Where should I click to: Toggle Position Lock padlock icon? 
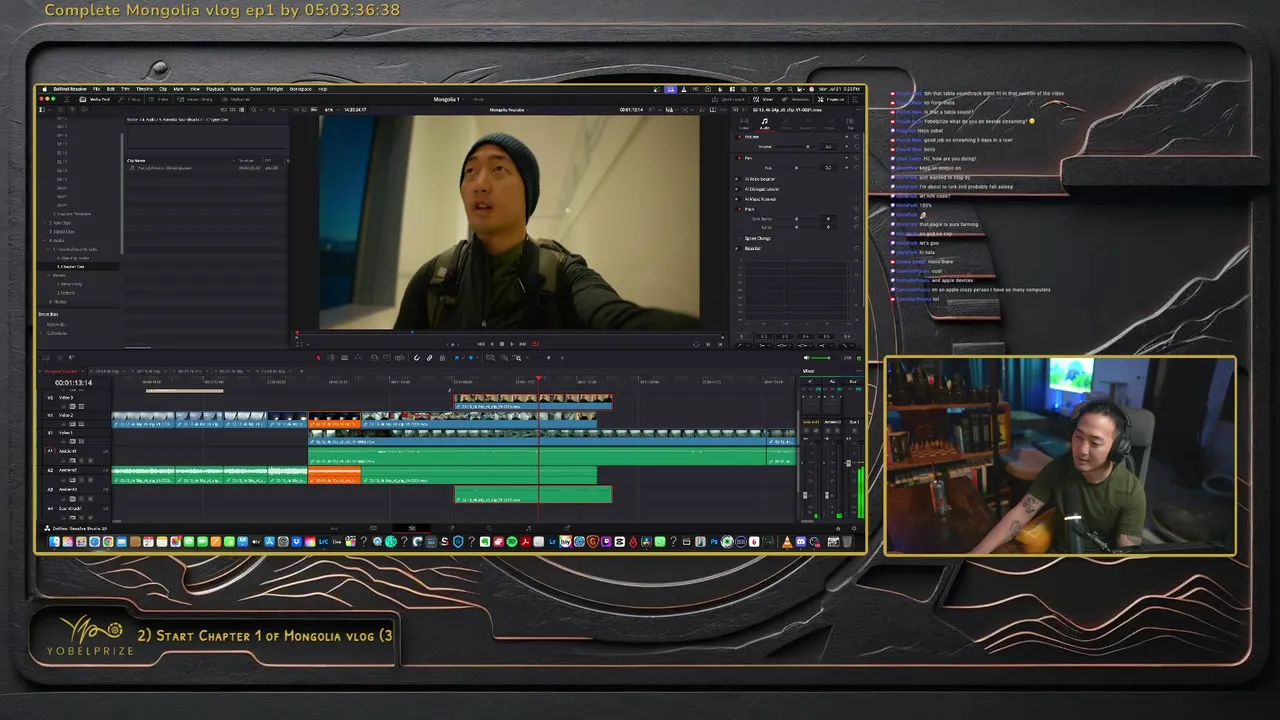pyautogui.click(x=442, y=358)
